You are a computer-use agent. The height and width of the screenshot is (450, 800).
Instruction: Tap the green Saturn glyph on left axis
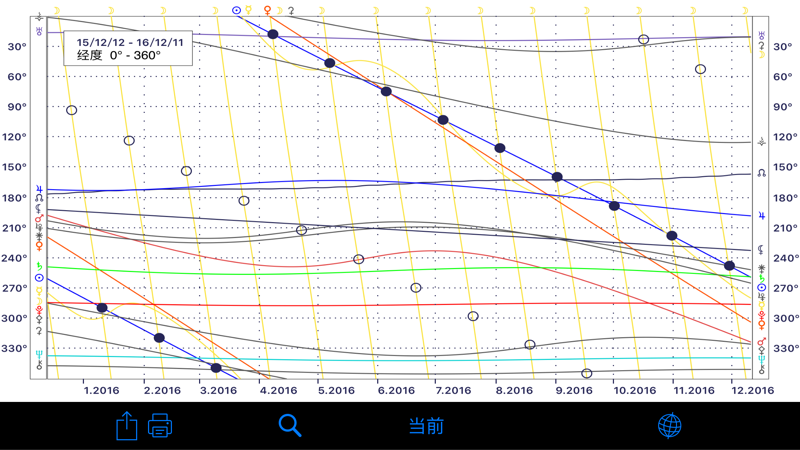point(39,265)
